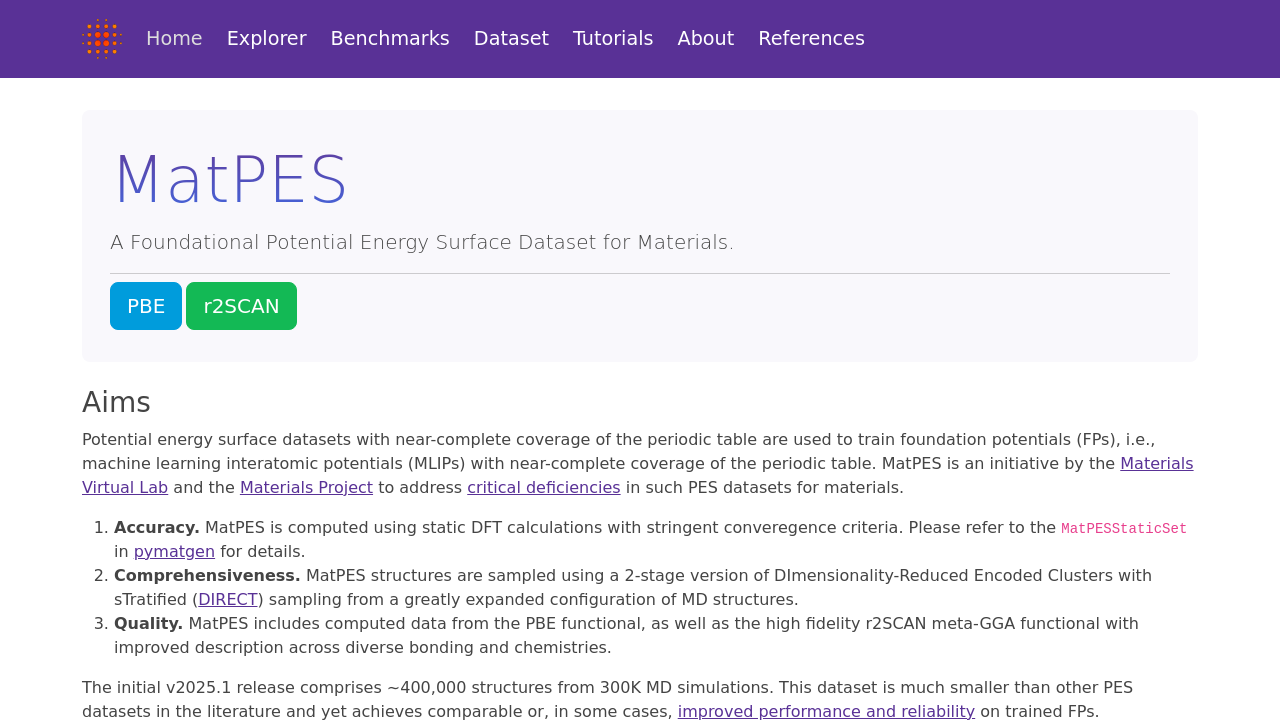This screenshot has width=1280, height=720.
Task: Click the MatPES logo icon in navbar
Action: tap(102, 39)
